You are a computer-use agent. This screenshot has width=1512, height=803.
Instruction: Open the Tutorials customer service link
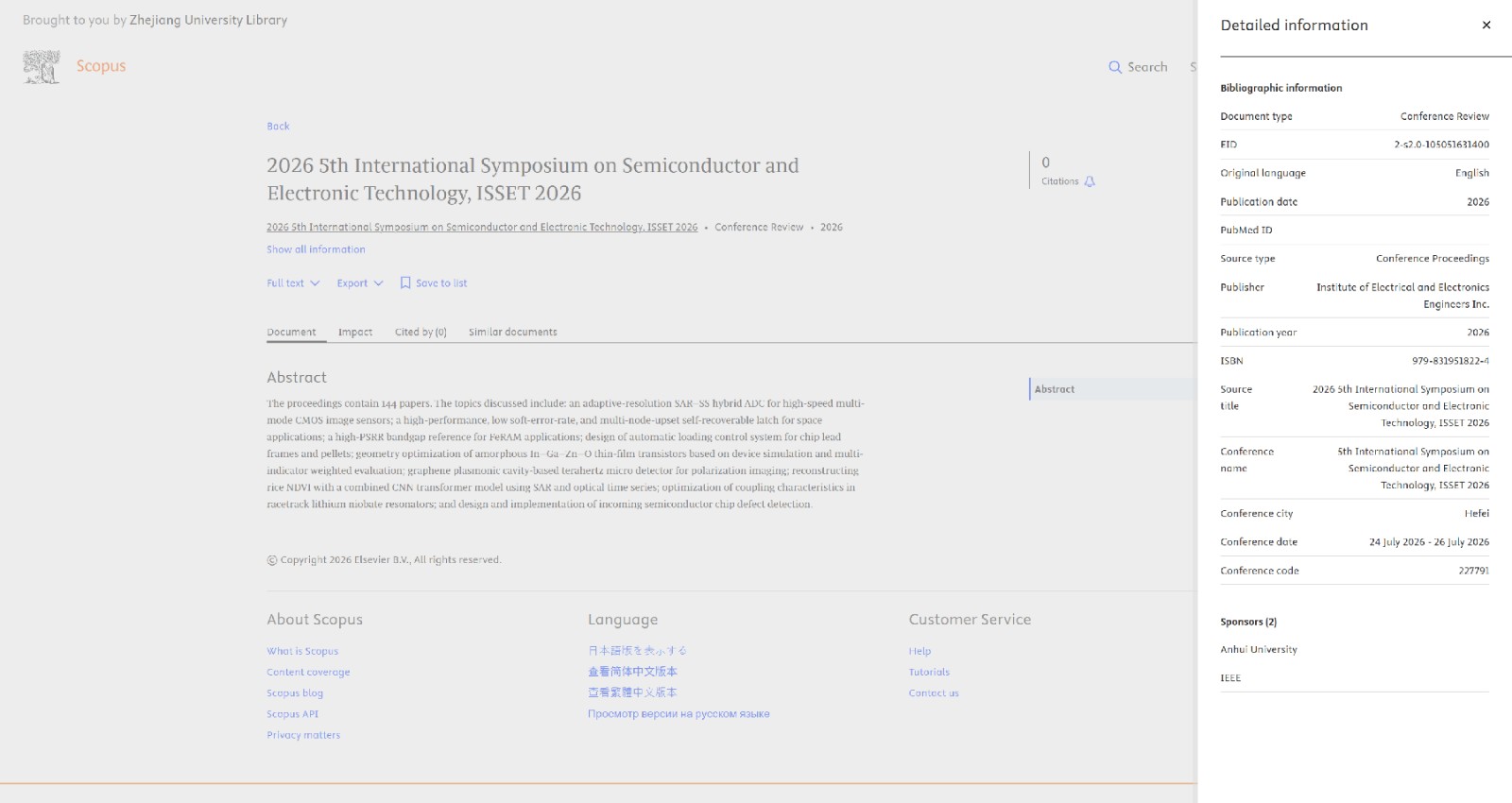point(929,672)
